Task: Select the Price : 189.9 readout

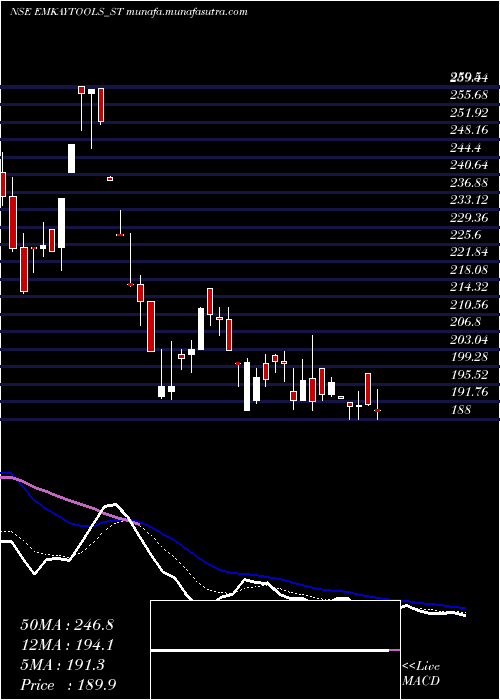Action: pyautogui.click(x=69, y=685)
